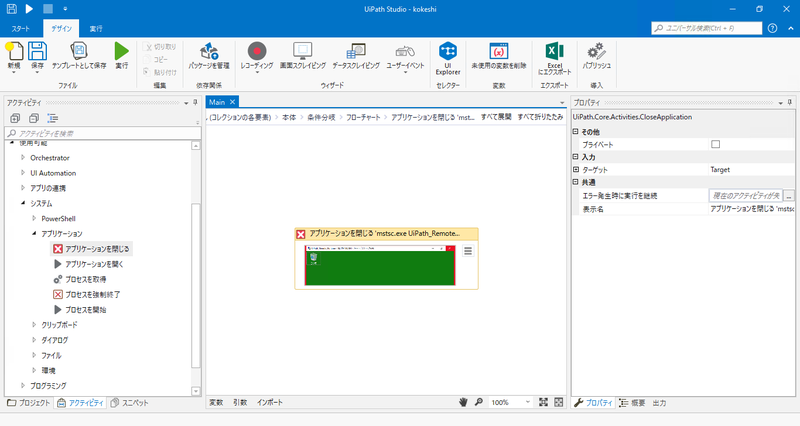Screen dimensions: 800x426
Task: Open the zoom percentage dropdown
Action: click(528, 402)
